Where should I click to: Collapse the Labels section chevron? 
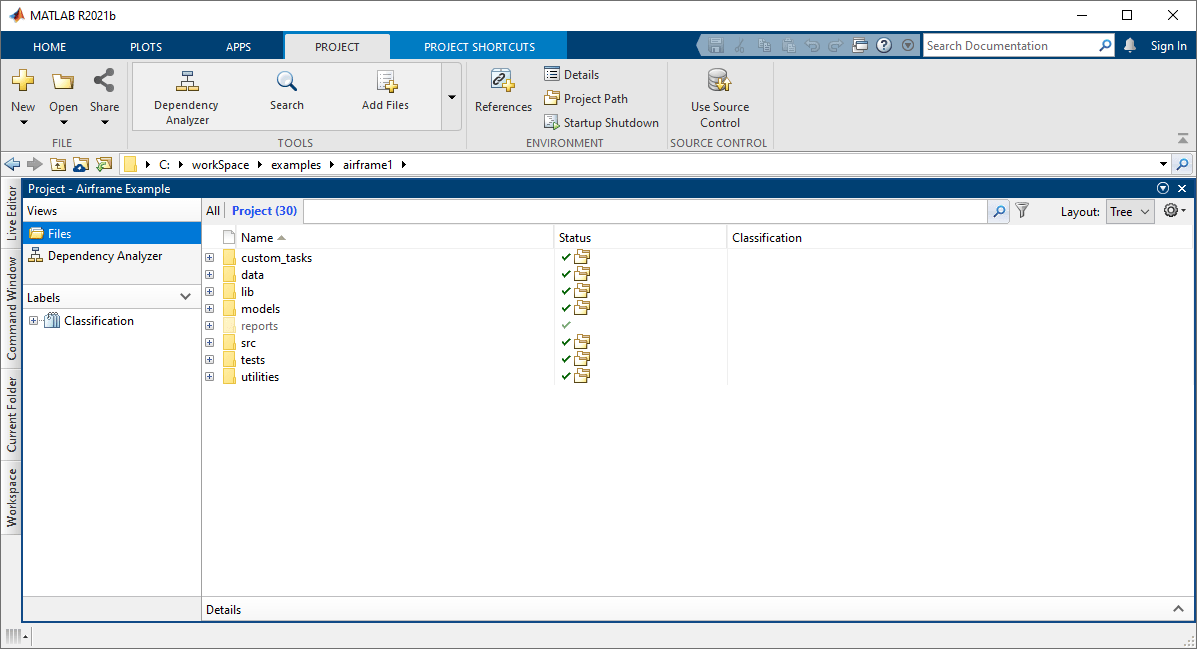(x=186, y=297)
